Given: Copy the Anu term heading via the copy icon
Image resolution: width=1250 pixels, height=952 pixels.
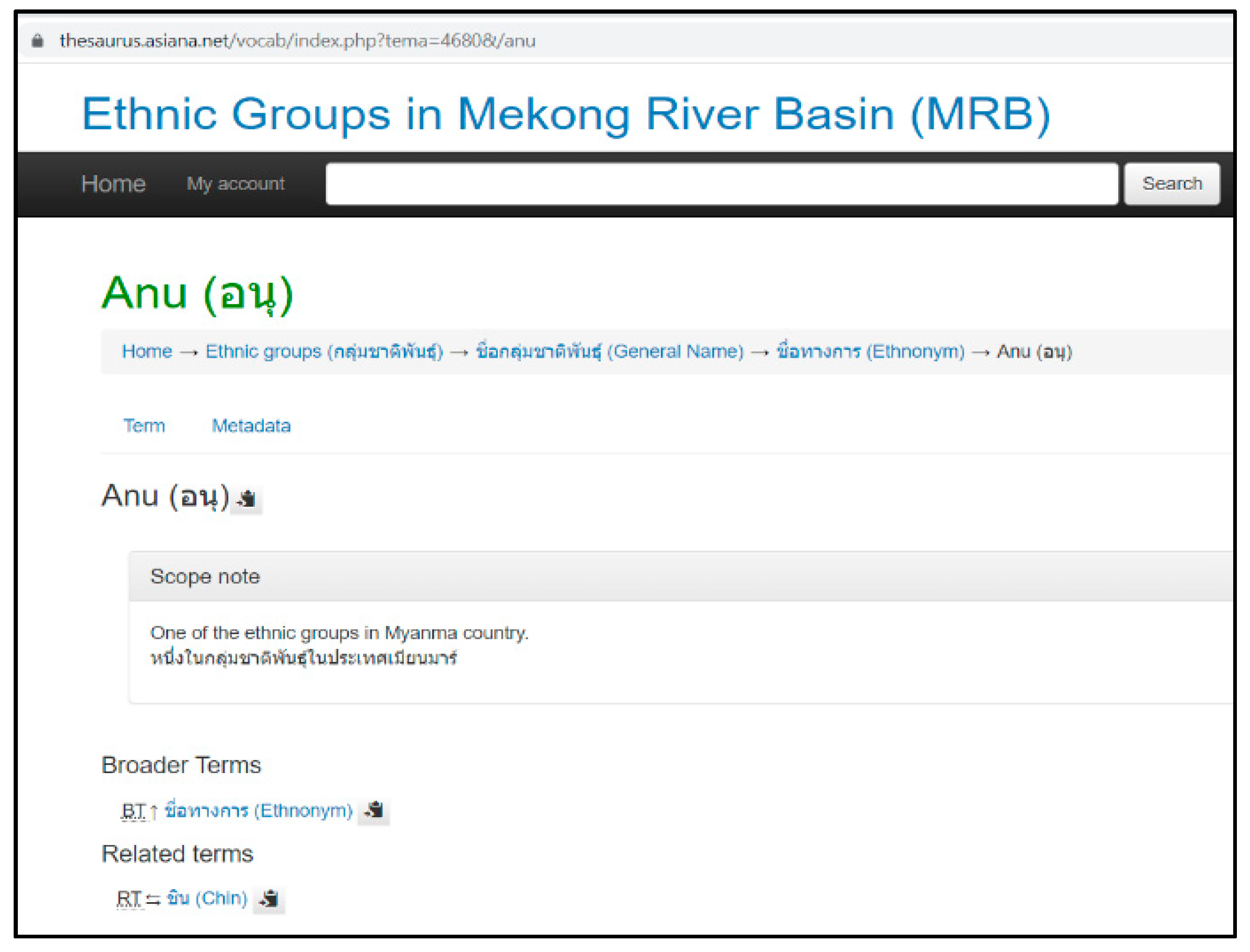Looking at the screenshot, I should [x=247, y=499].
